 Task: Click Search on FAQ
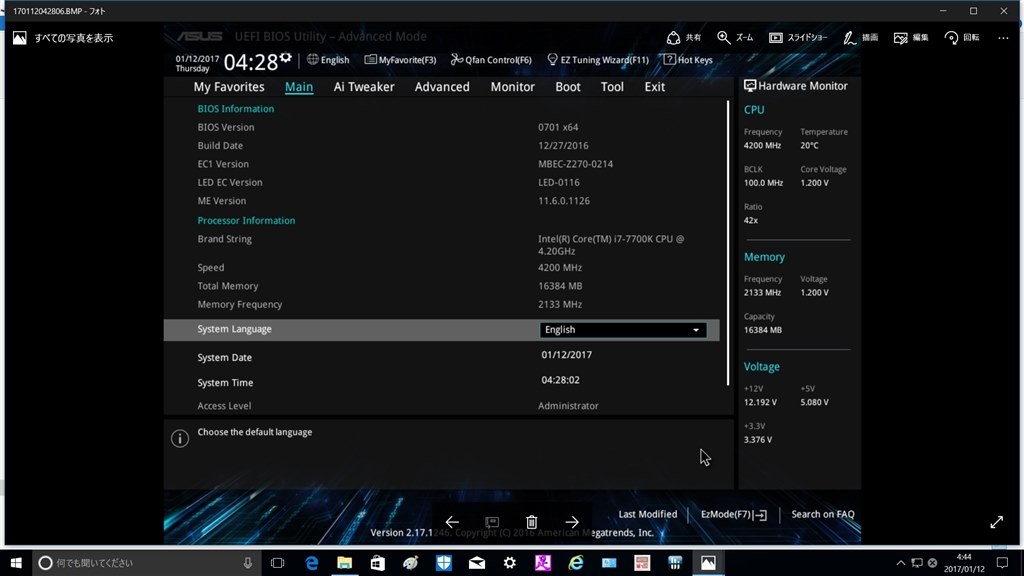coord(822,514)
